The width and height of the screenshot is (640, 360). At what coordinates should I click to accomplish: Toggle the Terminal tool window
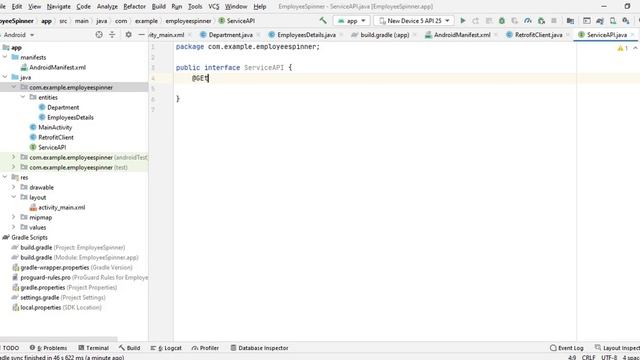[x=93, y=348]
